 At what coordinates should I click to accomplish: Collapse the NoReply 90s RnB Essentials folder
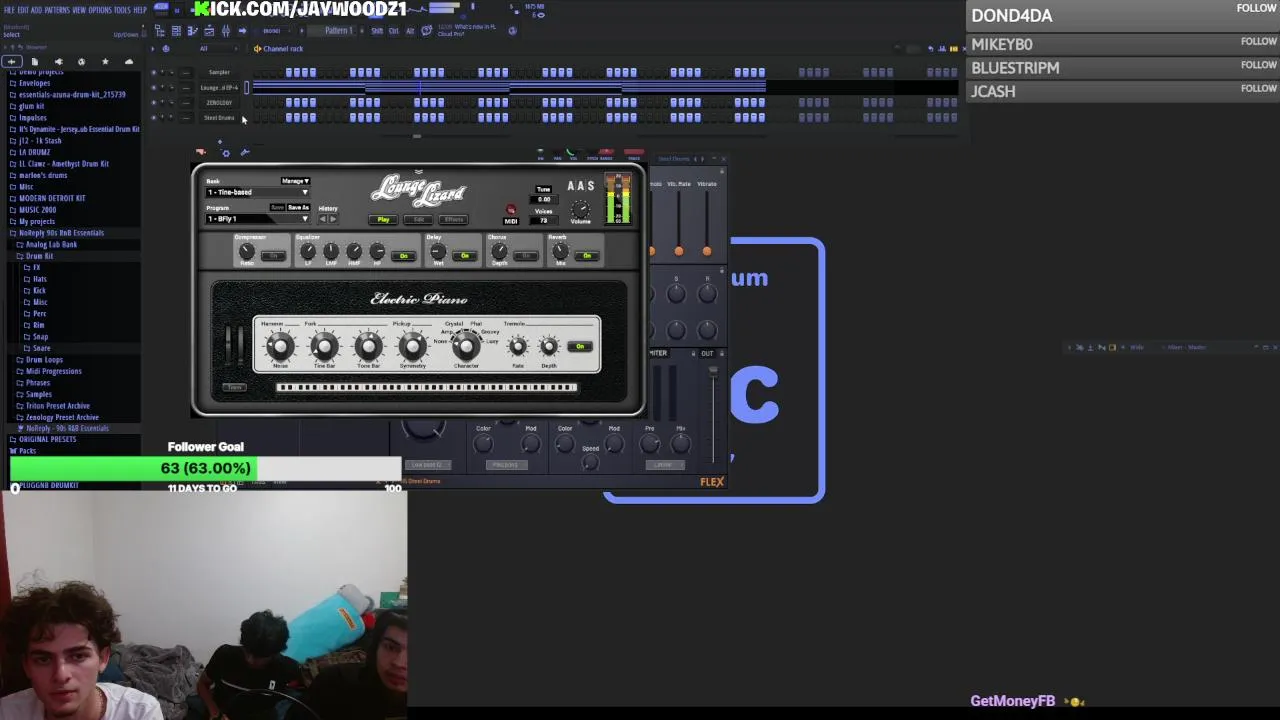pyautogui.click(x=60, y=233)
